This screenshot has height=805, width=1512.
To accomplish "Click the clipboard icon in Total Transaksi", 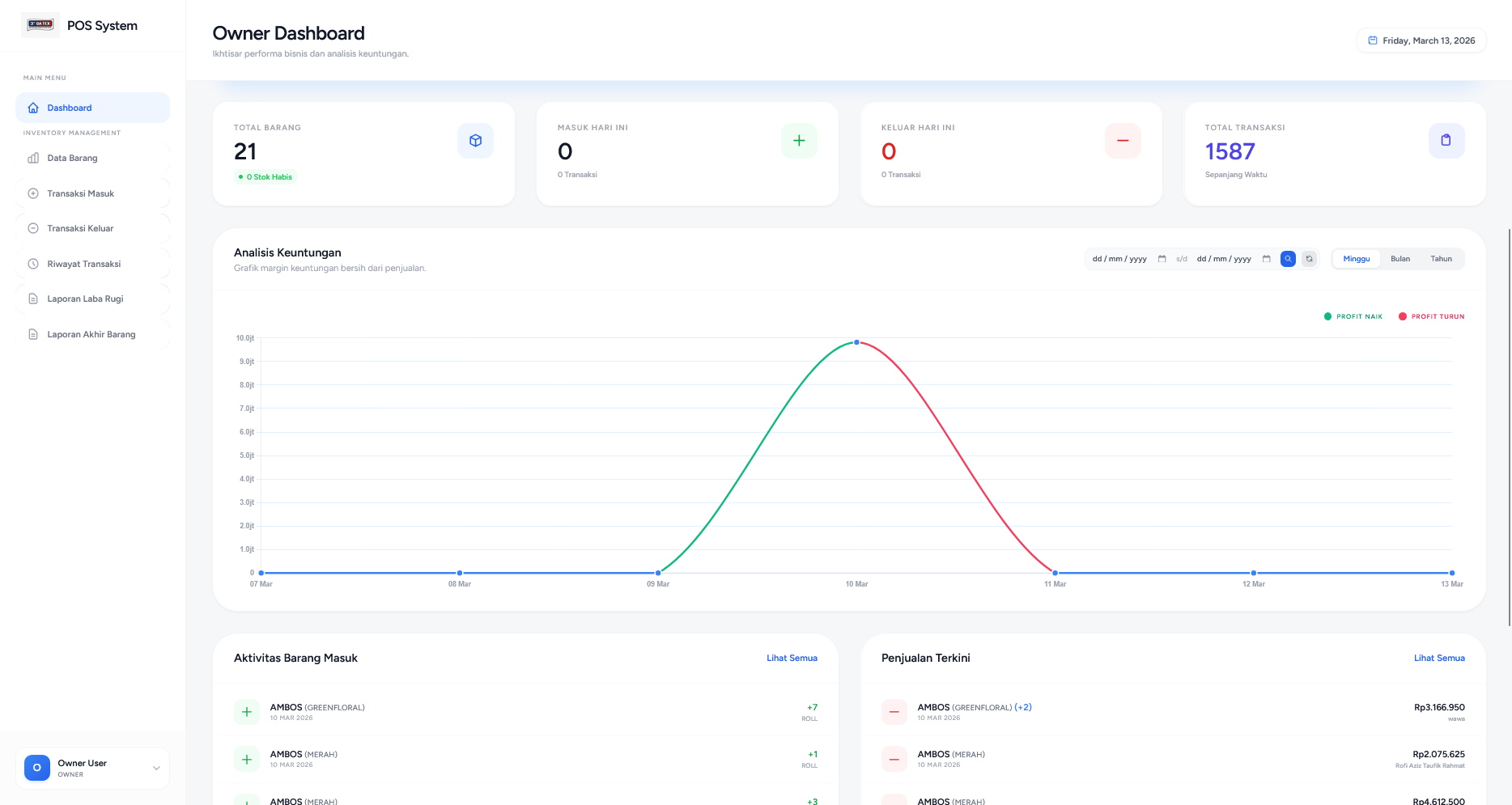I will [x=1446, y=141].
